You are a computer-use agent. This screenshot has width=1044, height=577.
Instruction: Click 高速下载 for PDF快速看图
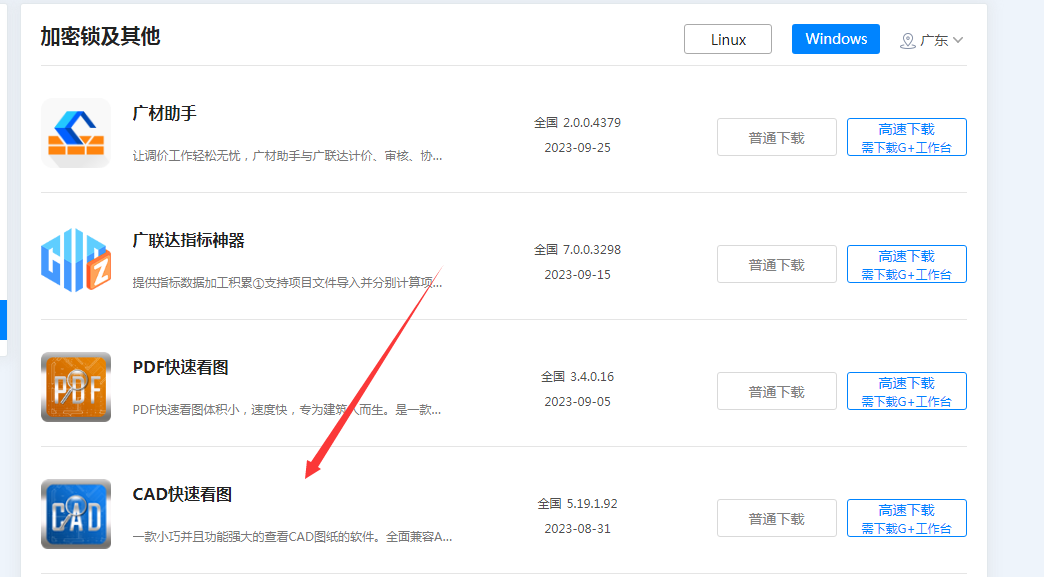pyautogui.click(x=907, y=391)
